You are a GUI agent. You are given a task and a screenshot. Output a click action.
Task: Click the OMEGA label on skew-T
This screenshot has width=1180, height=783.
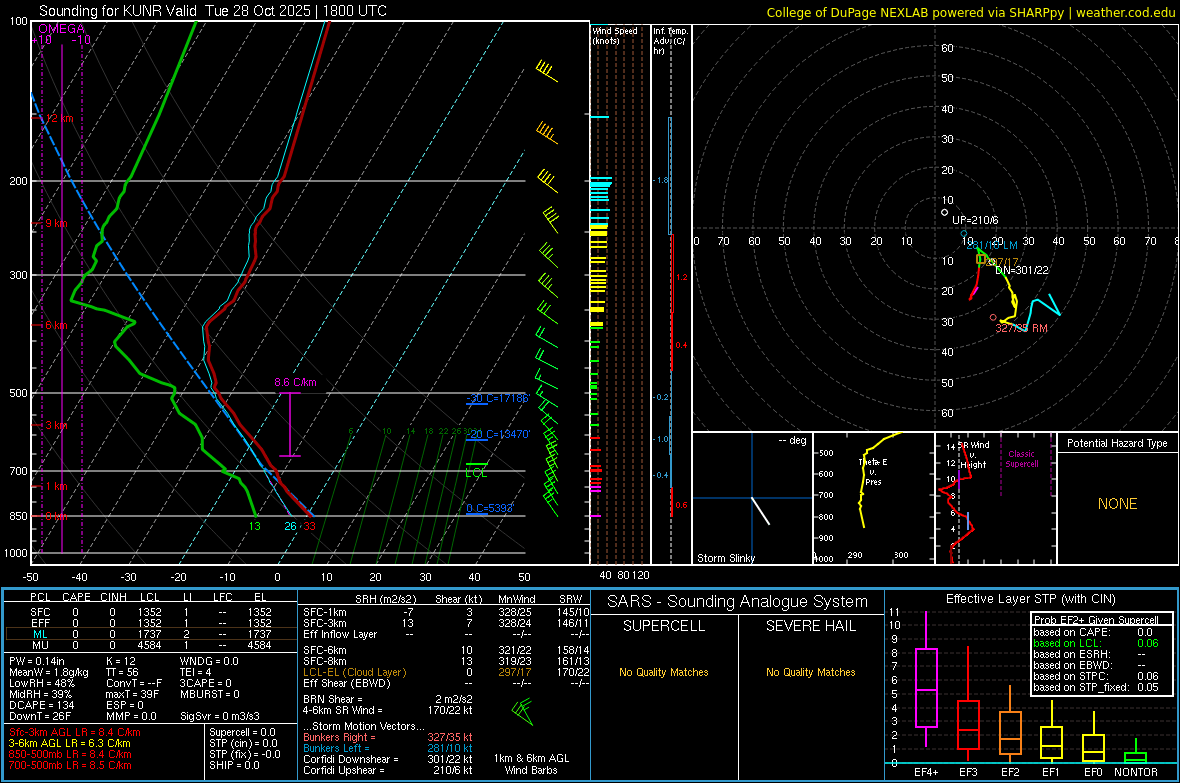pos(62,29)
